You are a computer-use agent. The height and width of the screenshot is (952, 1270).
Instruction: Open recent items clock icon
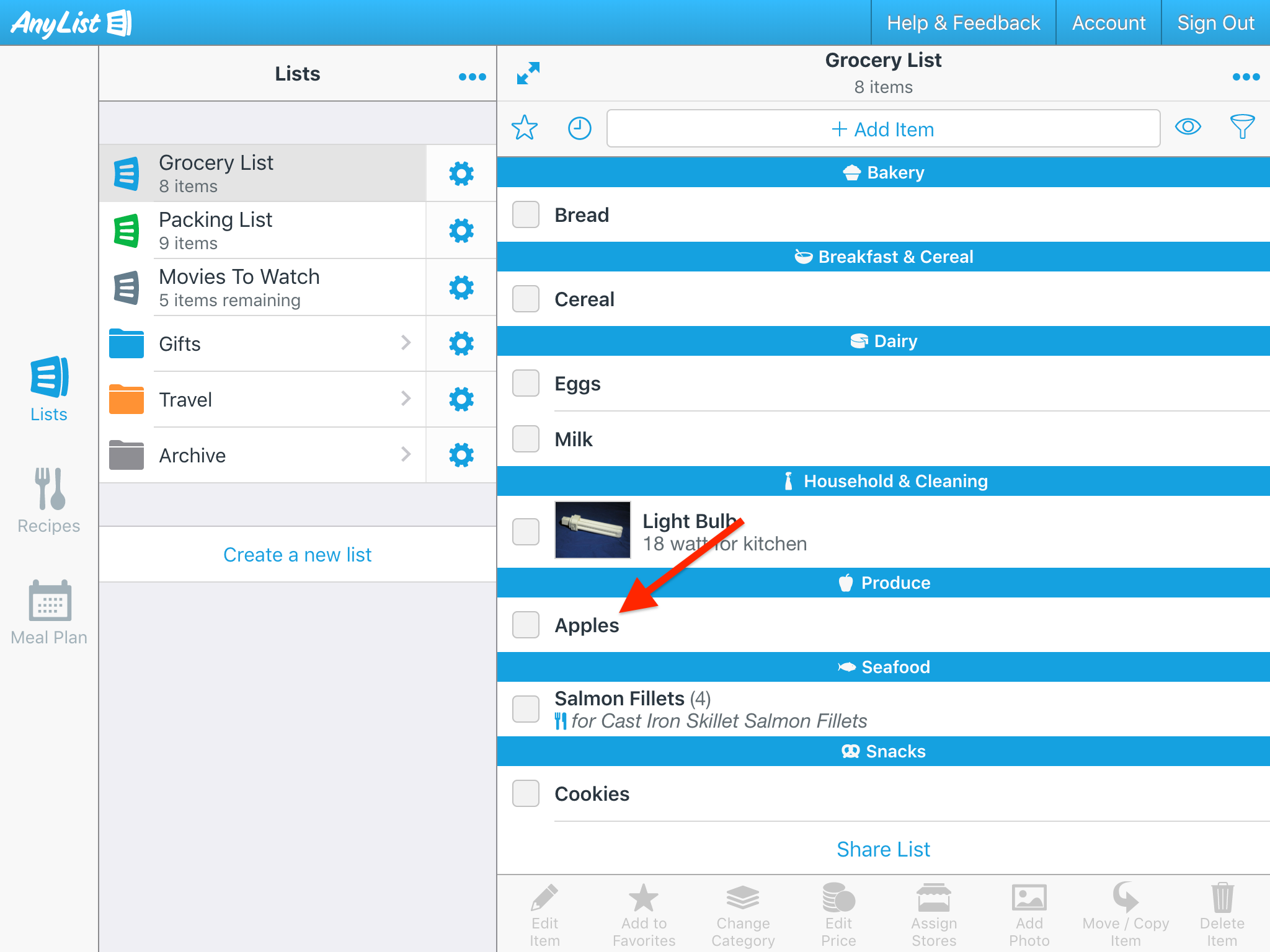tap(579, 128)
